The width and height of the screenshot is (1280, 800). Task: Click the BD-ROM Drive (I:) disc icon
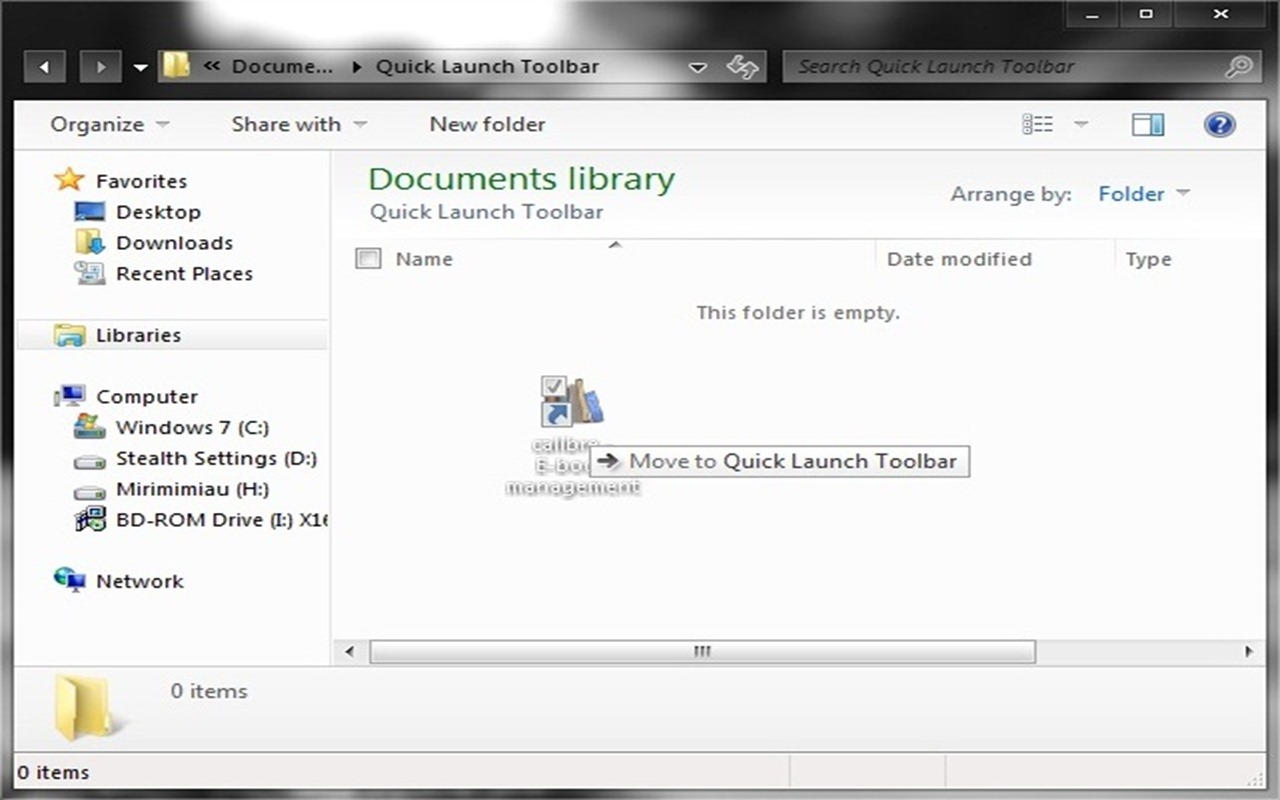(x=89, y=520)
